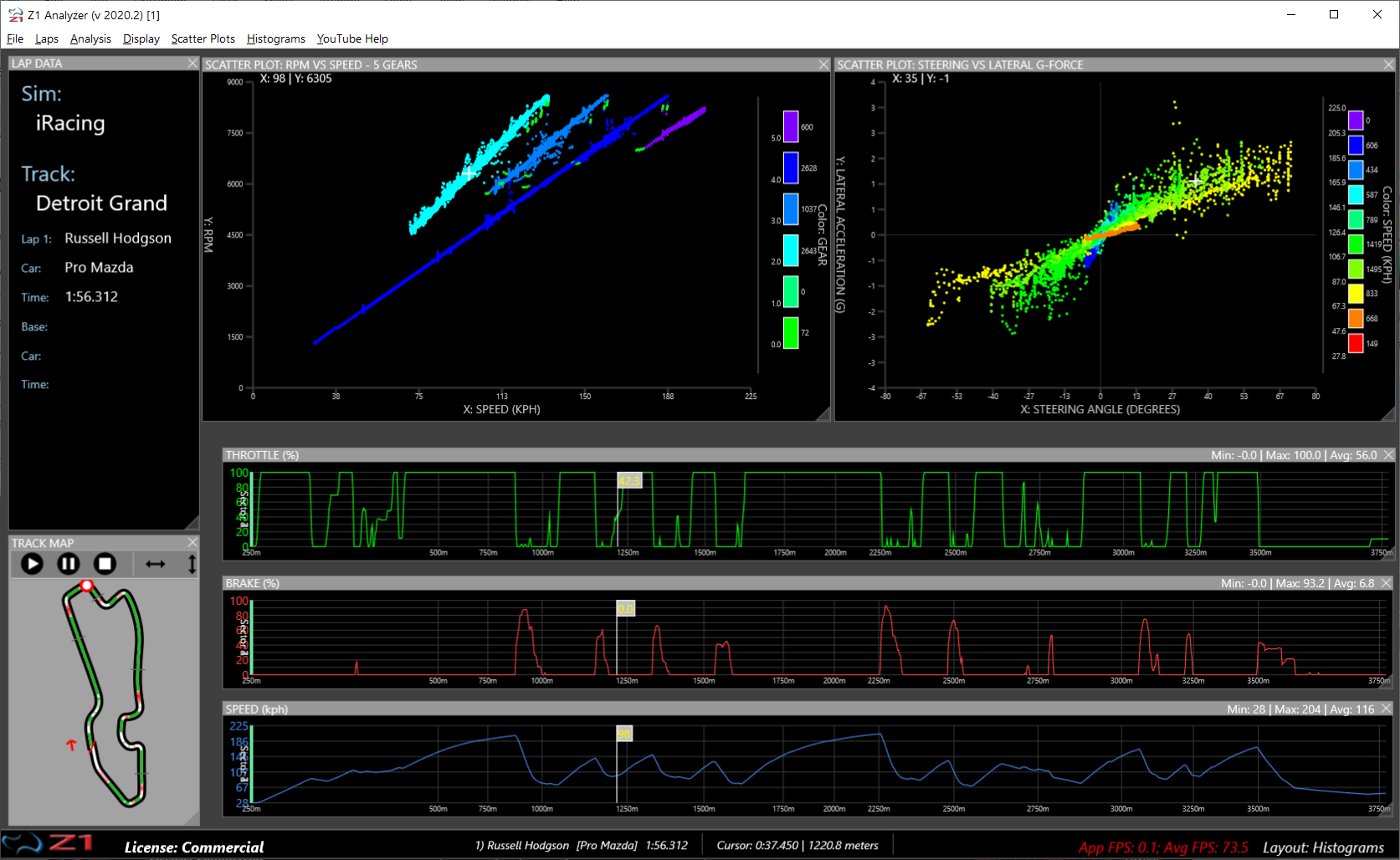Close the Speed trace panel
Viewport: 1400px width, 860px height.
point(1387,709)
